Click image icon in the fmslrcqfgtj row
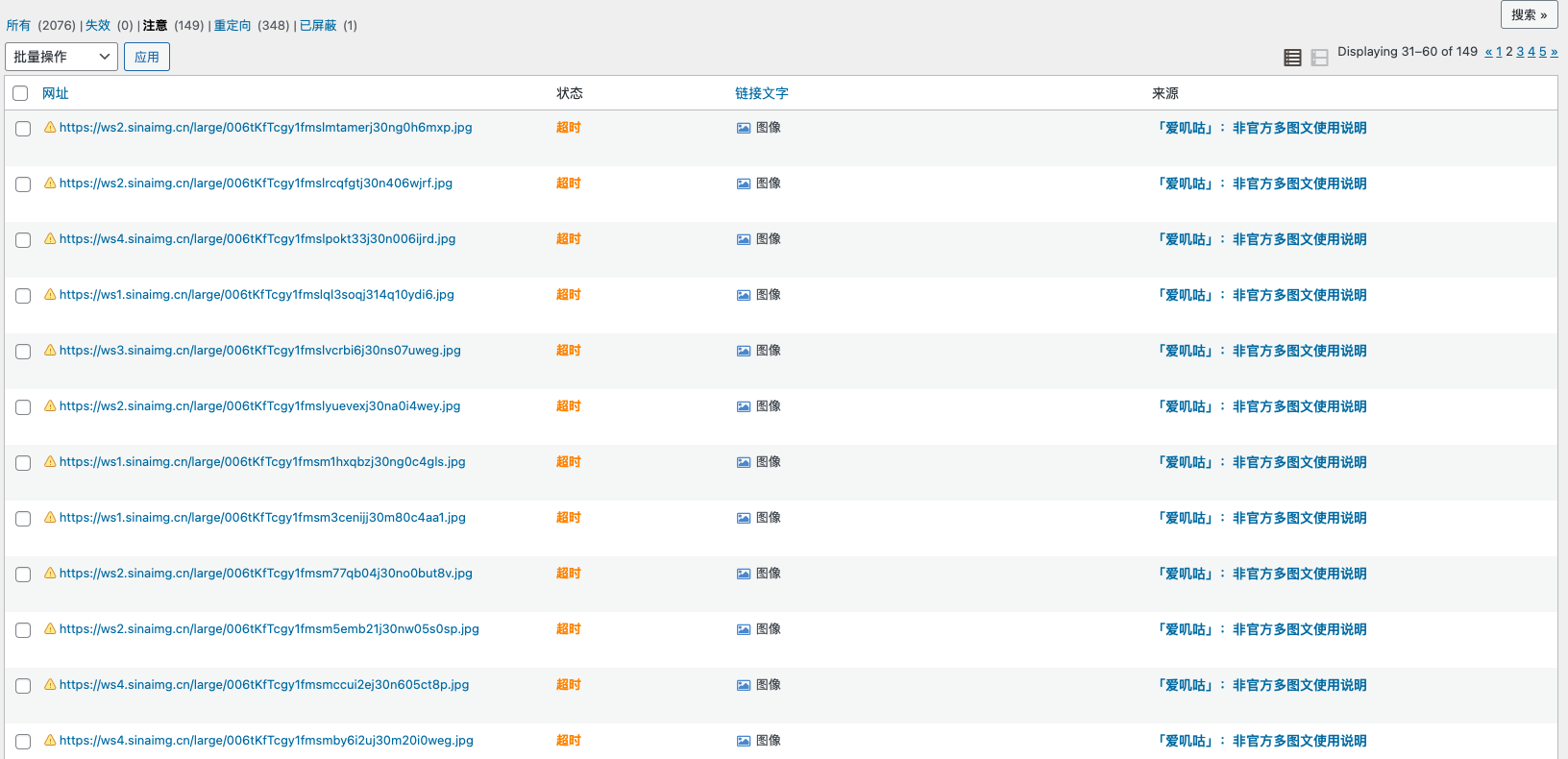The width and height of the screenshot is (1568, 759). click(x=743, y=184)
